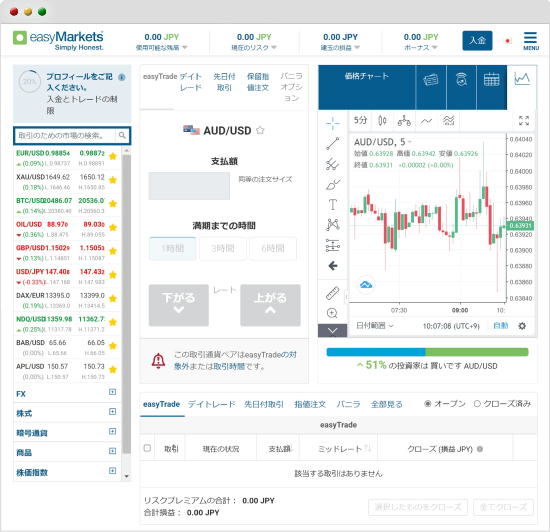Toggle favorite star for USD/JPY row
550x532 pixels.
113,275
